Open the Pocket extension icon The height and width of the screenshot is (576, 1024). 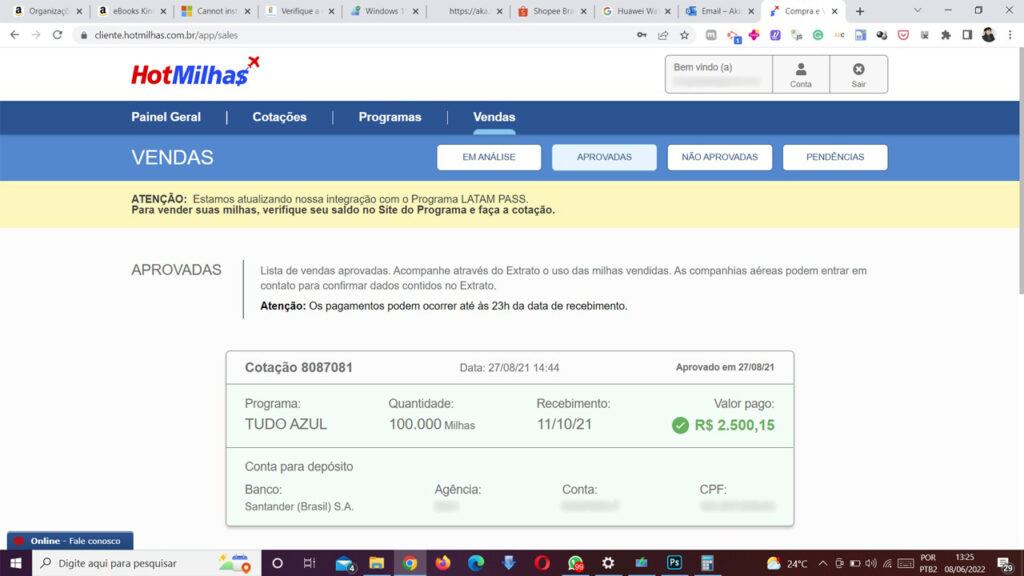(x=903, y=35)
